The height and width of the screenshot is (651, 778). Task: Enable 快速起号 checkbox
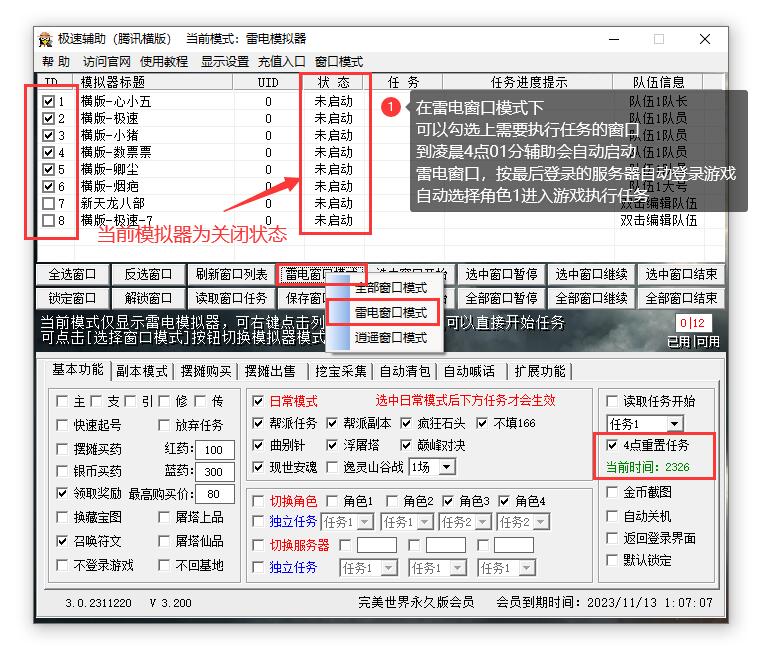(62, 425)
